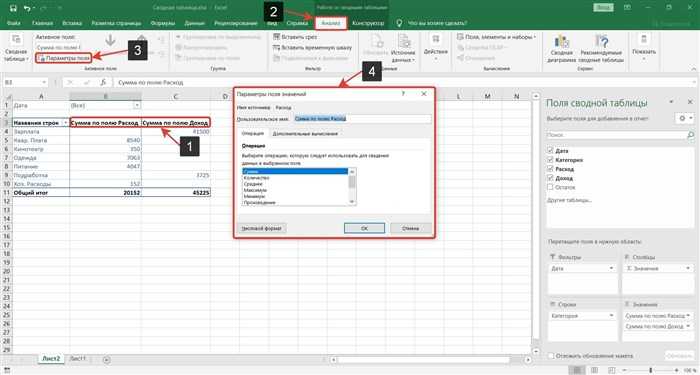Viewport: 700px width, 375px height.
Task: Open the Файл tab
Action: (13, 23)
